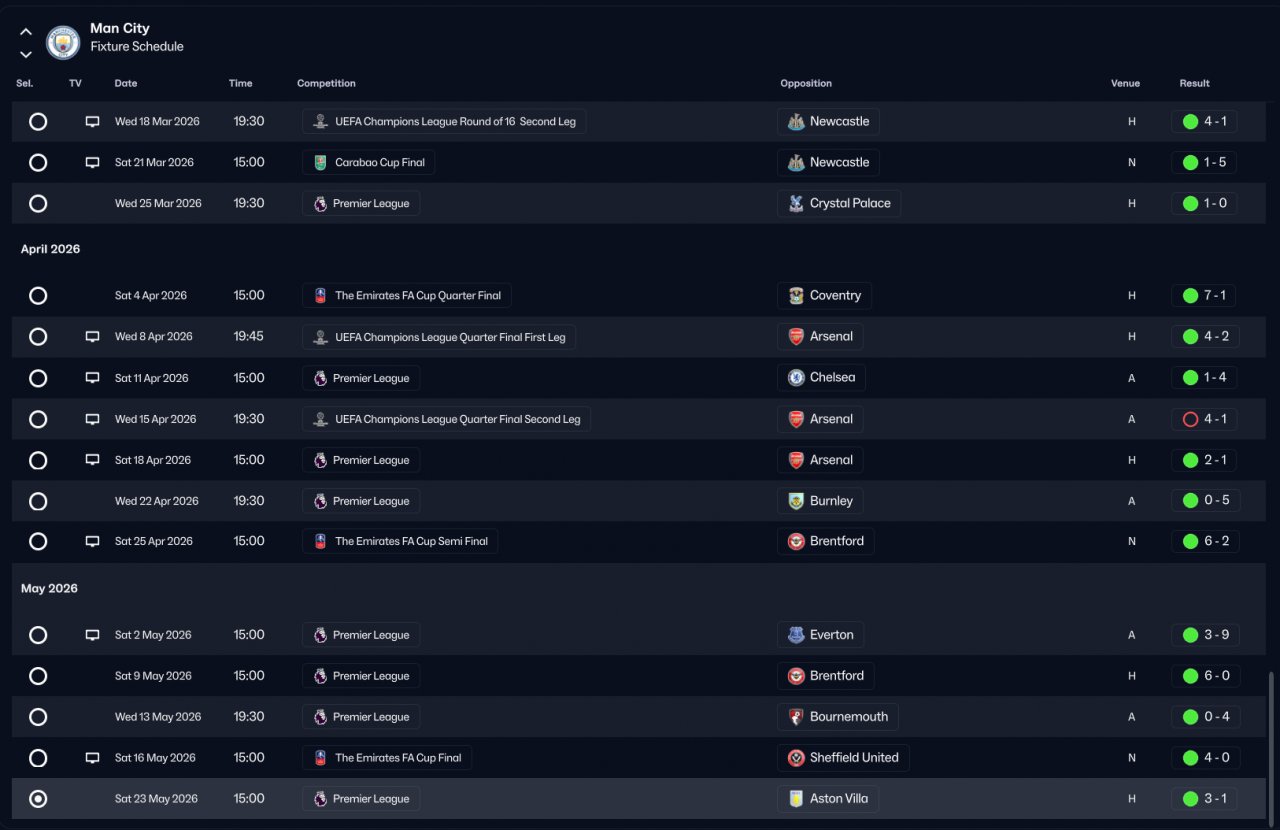Viewport: 1280px width, 830px height.
Task: Click the Everton club crest icon
Action: click(796, 635)
